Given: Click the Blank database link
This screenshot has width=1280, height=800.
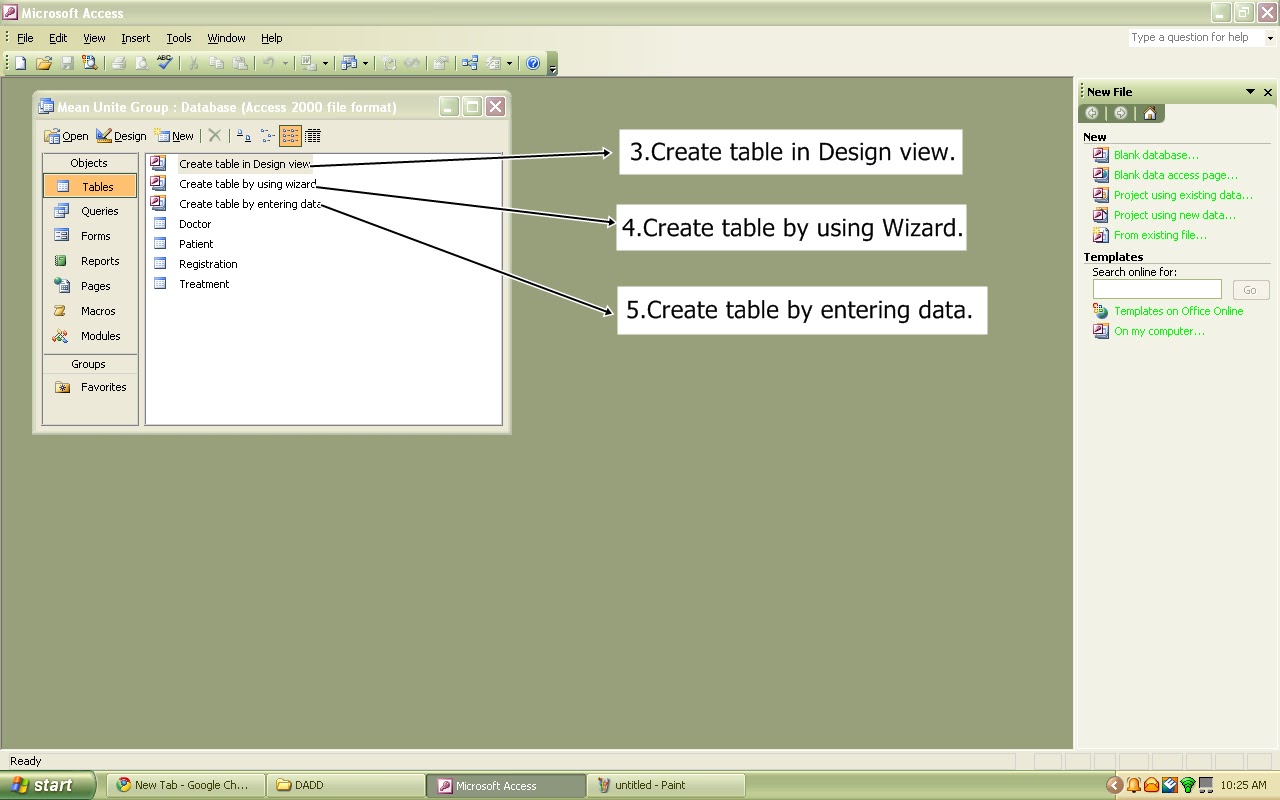Looking at the screenshot, I should coord(1156,155).
